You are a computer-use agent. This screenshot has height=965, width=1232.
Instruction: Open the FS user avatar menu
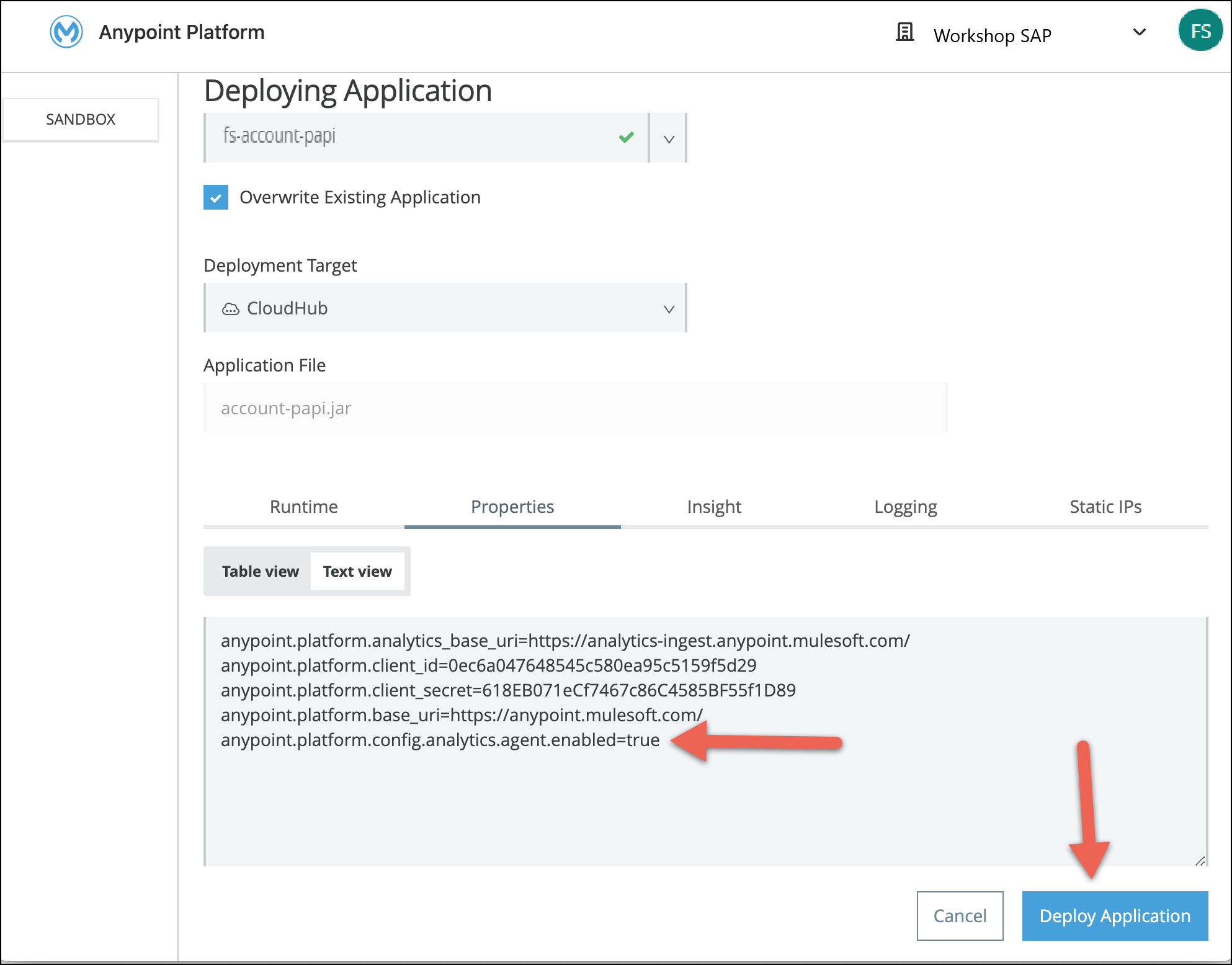coord(1200,30)
